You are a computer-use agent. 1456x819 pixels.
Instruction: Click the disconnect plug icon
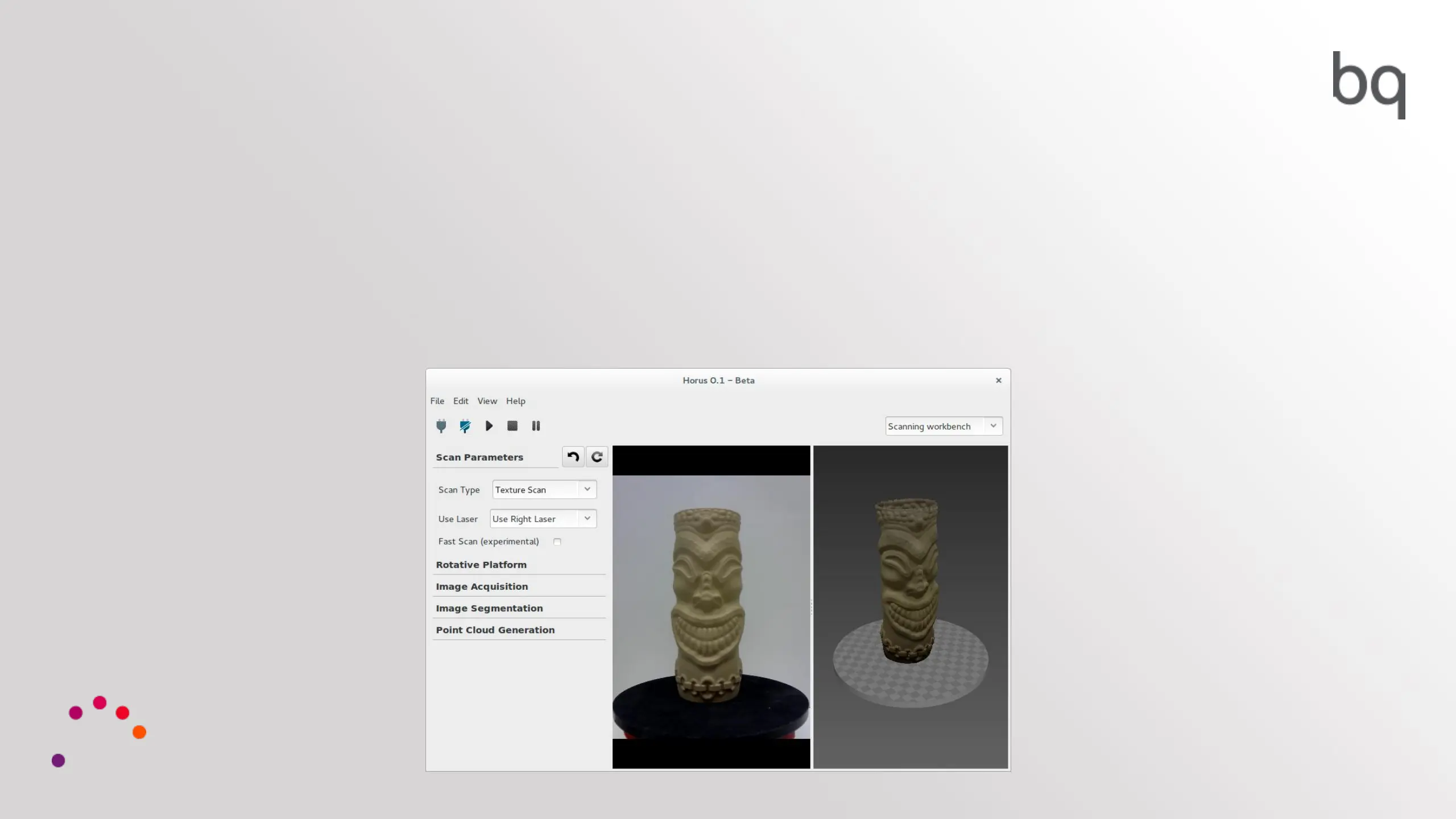click(465, 426)
